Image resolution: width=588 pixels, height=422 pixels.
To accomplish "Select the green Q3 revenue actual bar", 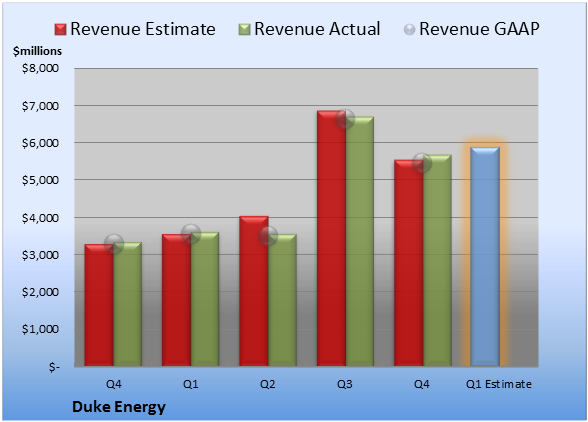I will tap(360, 241).
